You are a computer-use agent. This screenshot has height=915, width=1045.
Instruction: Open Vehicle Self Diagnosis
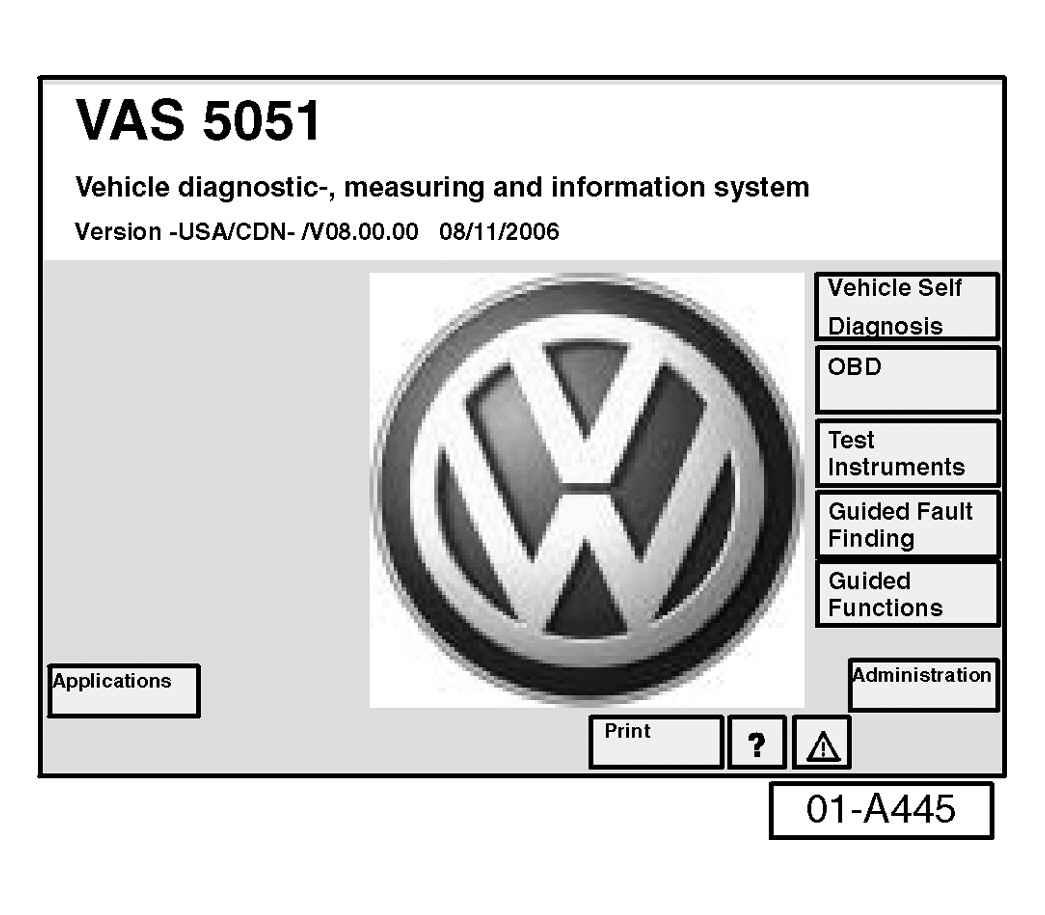coord(907,307)
